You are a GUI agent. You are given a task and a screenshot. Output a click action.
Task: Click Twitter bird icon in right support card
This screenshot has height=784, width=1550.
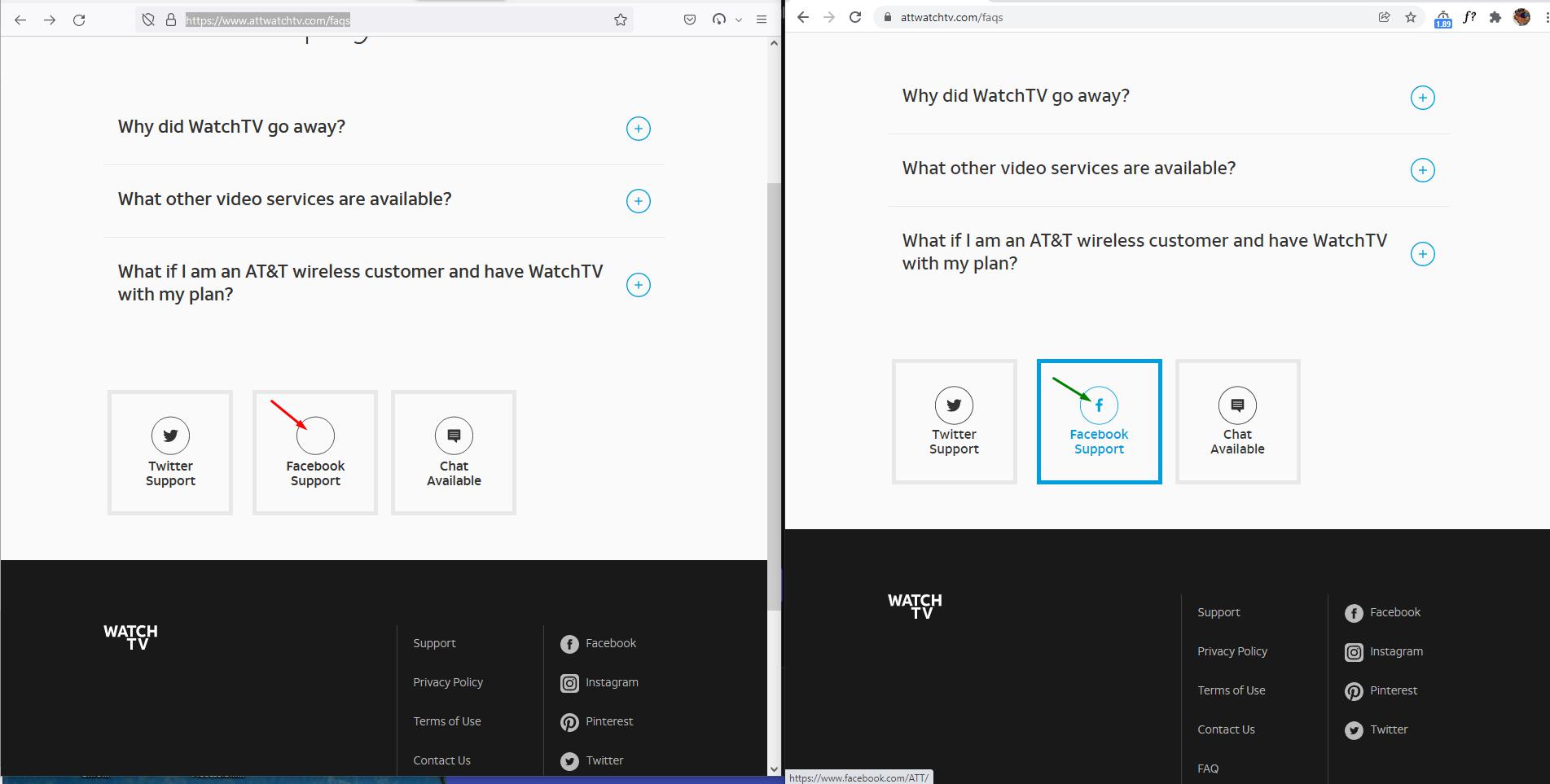(954, 405)
